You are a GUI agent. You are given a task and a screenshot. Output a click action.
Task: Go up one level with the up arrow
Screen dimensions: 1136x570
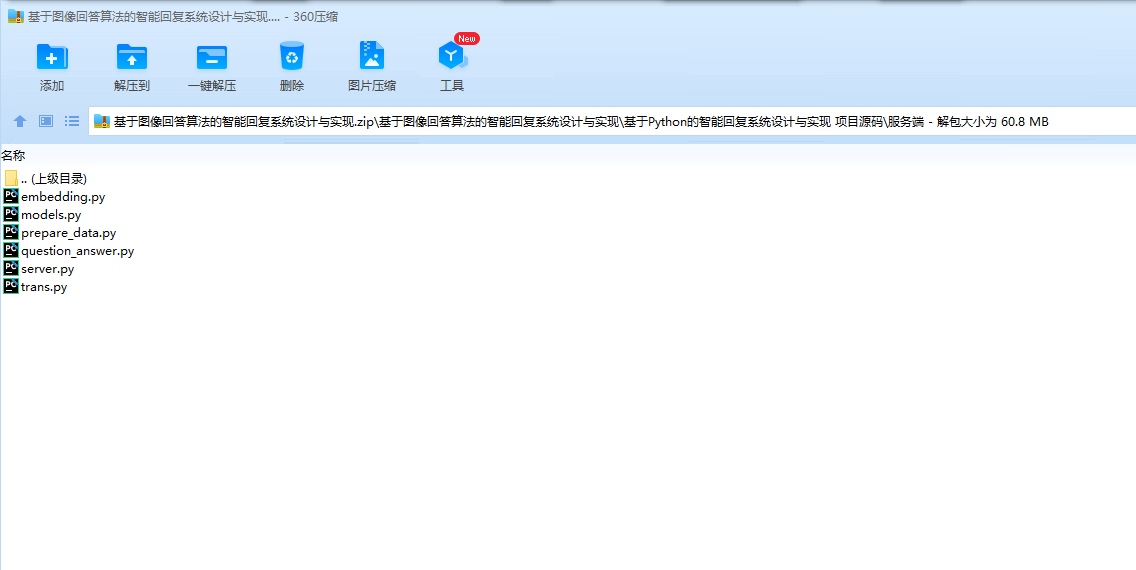point(20,121)
